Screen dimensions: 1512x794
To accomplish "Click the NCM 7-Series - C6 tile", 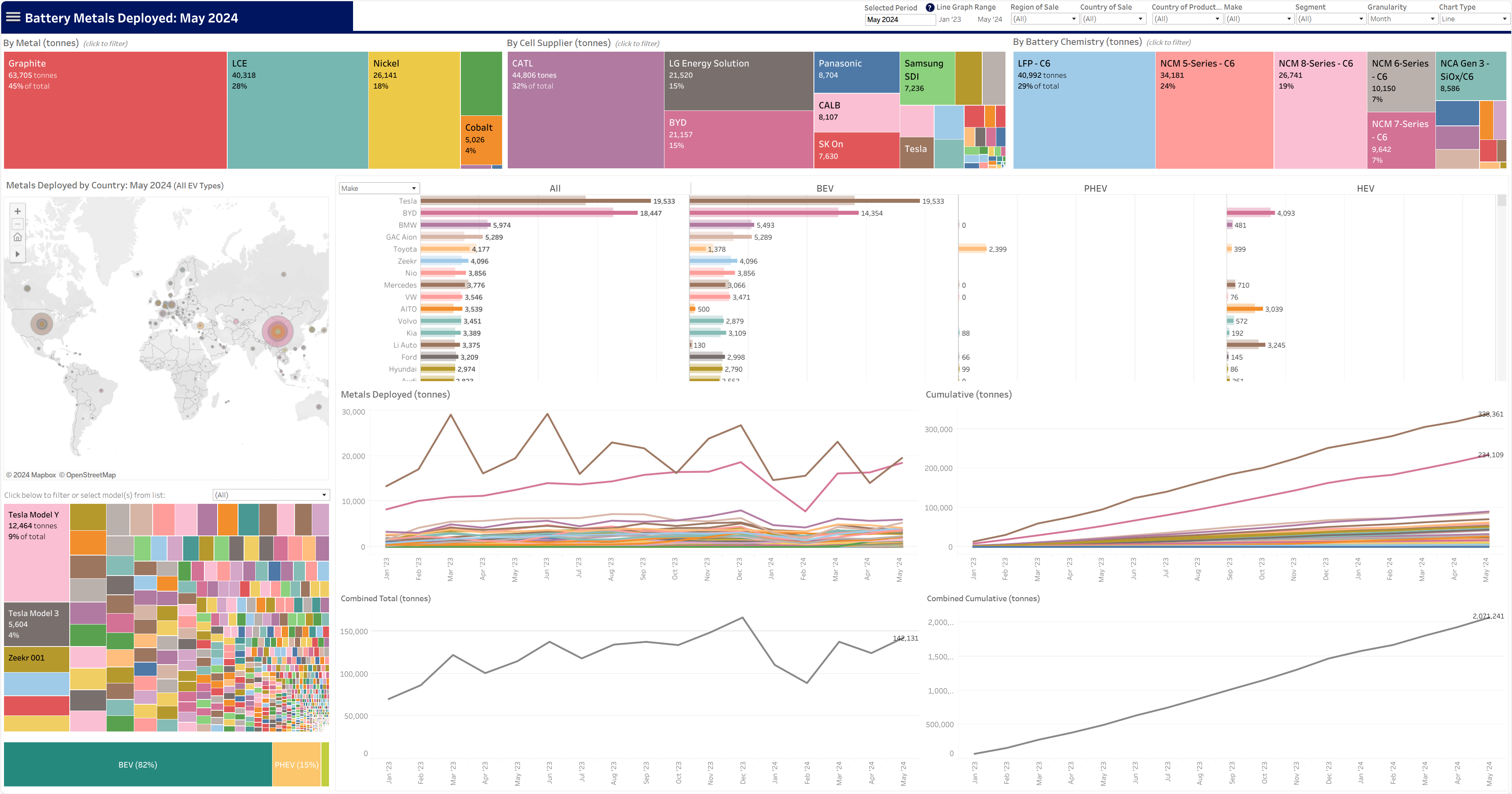I will coord(1401,141).
